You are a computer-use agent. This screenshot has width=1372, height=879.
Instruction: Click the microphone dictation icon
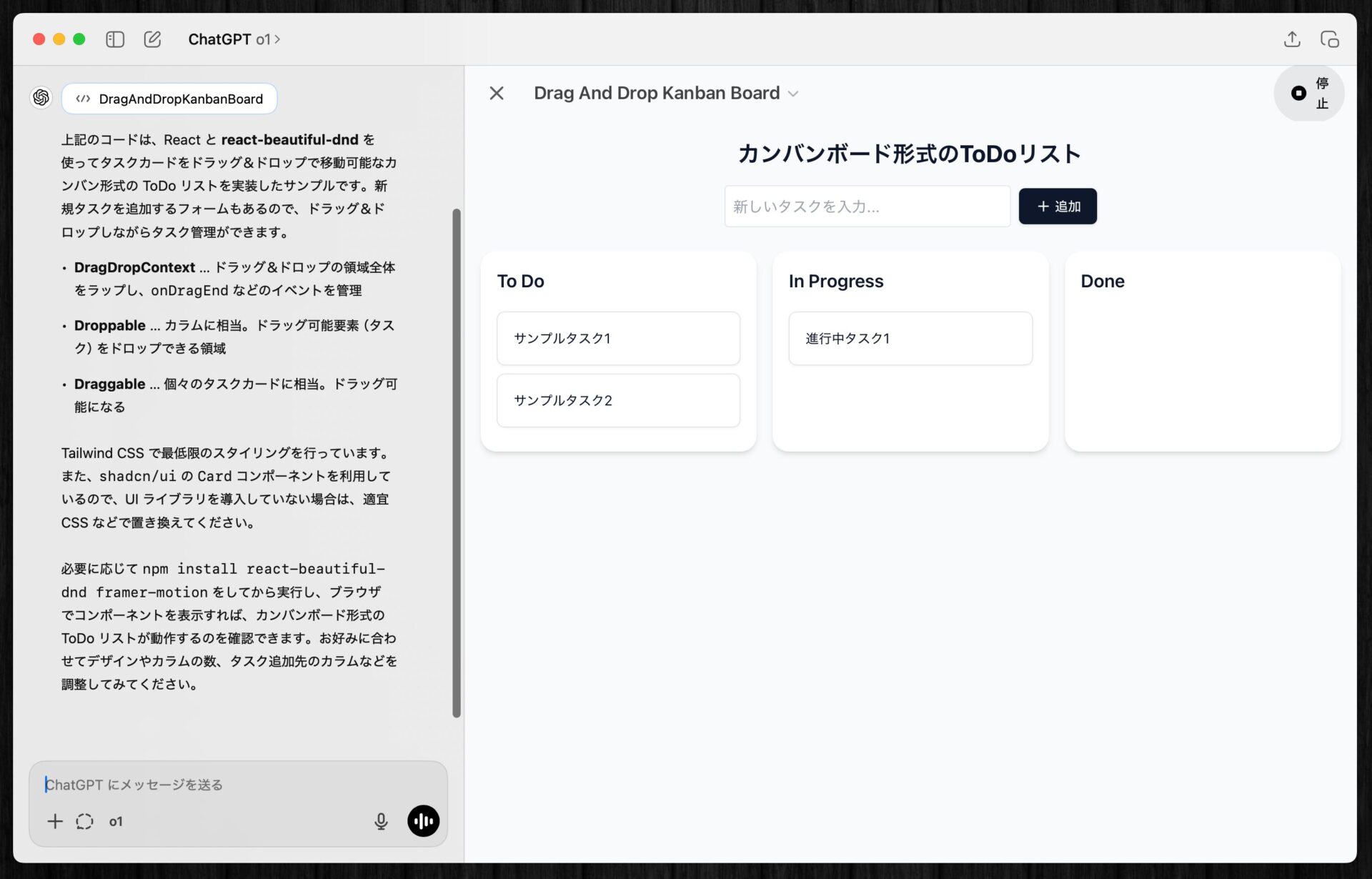[381, 821]
